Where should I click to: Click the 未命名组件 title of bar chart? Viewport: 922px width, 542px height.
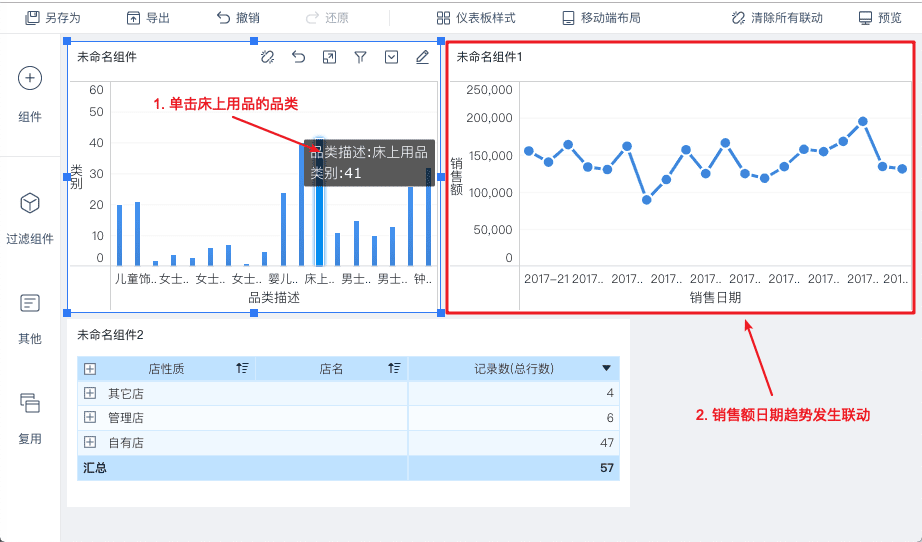click(x=107, y=57)
